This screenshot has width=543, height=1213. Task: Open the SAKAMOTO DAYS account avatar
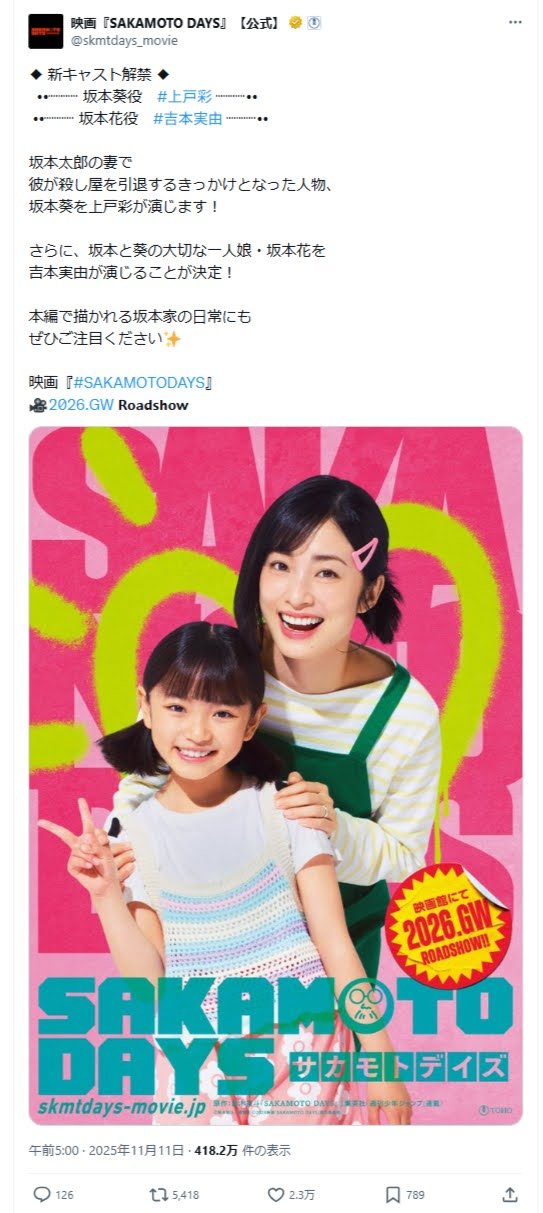click(x=45, y=31)
